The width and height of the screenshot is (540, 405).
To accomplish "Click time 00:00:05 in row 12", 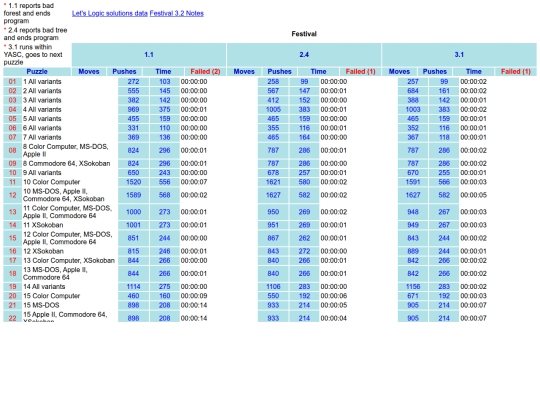I will click(474, 195).
